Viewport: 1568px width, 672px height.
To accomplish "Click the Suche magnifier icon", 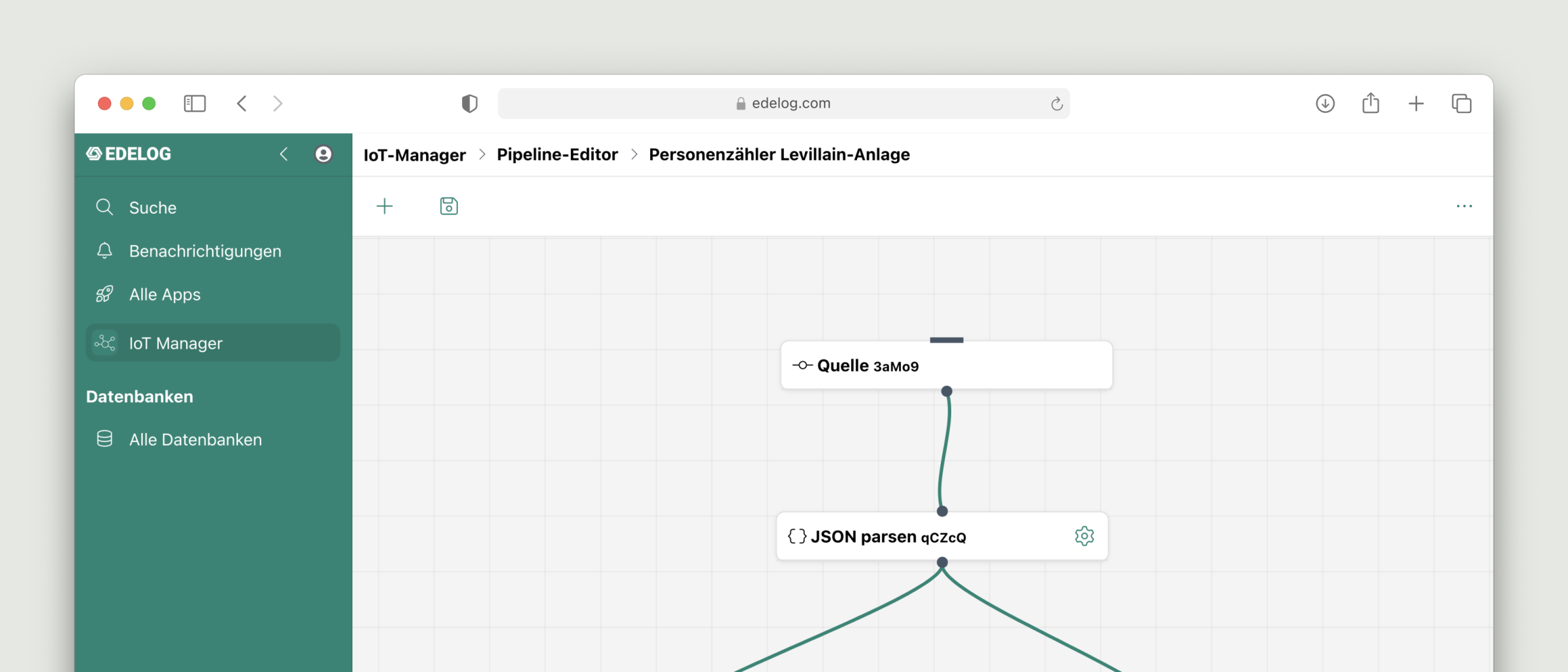I will point(105,207).
